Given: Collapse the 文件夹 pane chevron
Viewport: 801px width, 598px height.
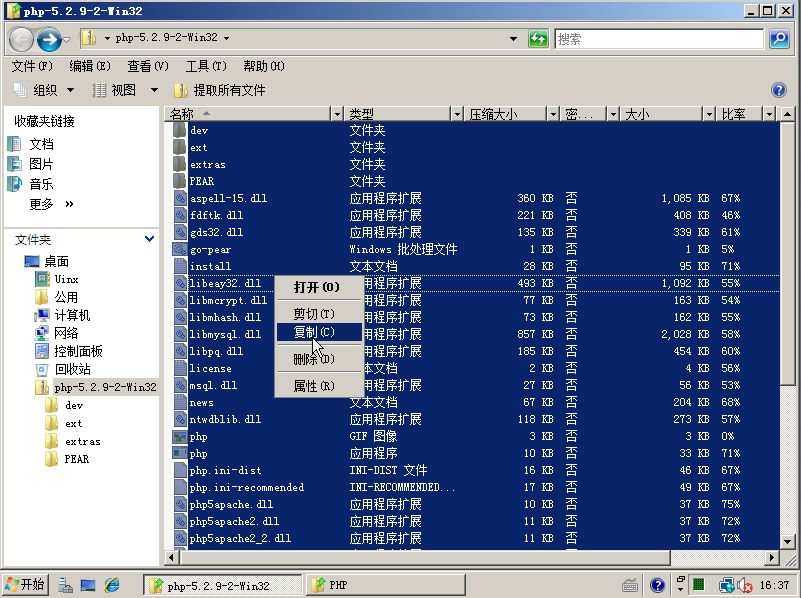Looking at the screenshot, I should click(149, 238).
